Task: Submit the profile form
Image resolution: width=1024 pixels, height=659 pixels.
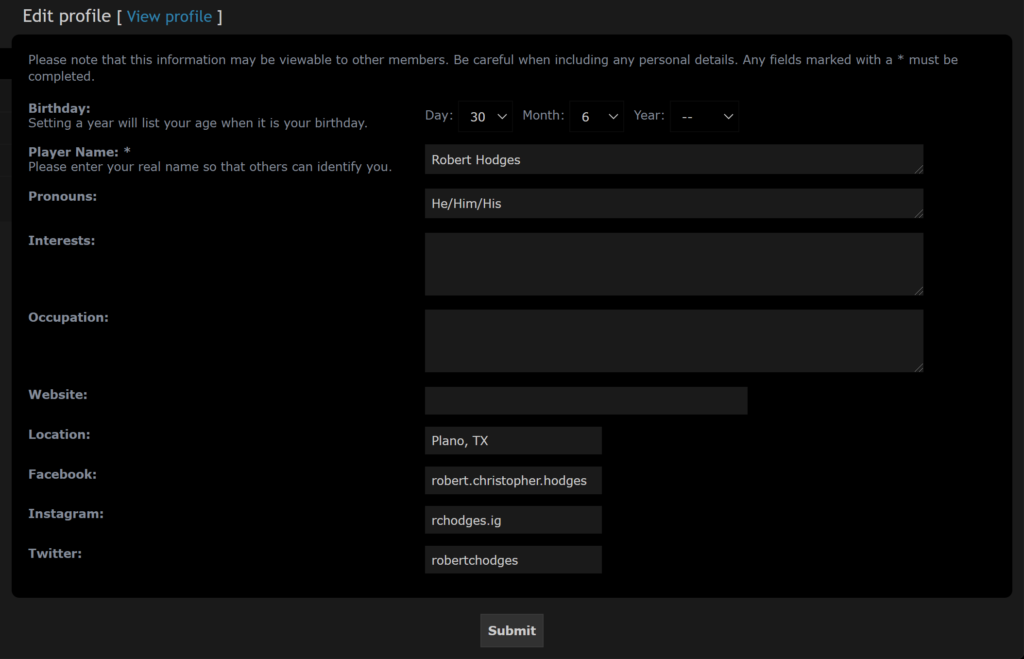Action: [x=512, y=630]
